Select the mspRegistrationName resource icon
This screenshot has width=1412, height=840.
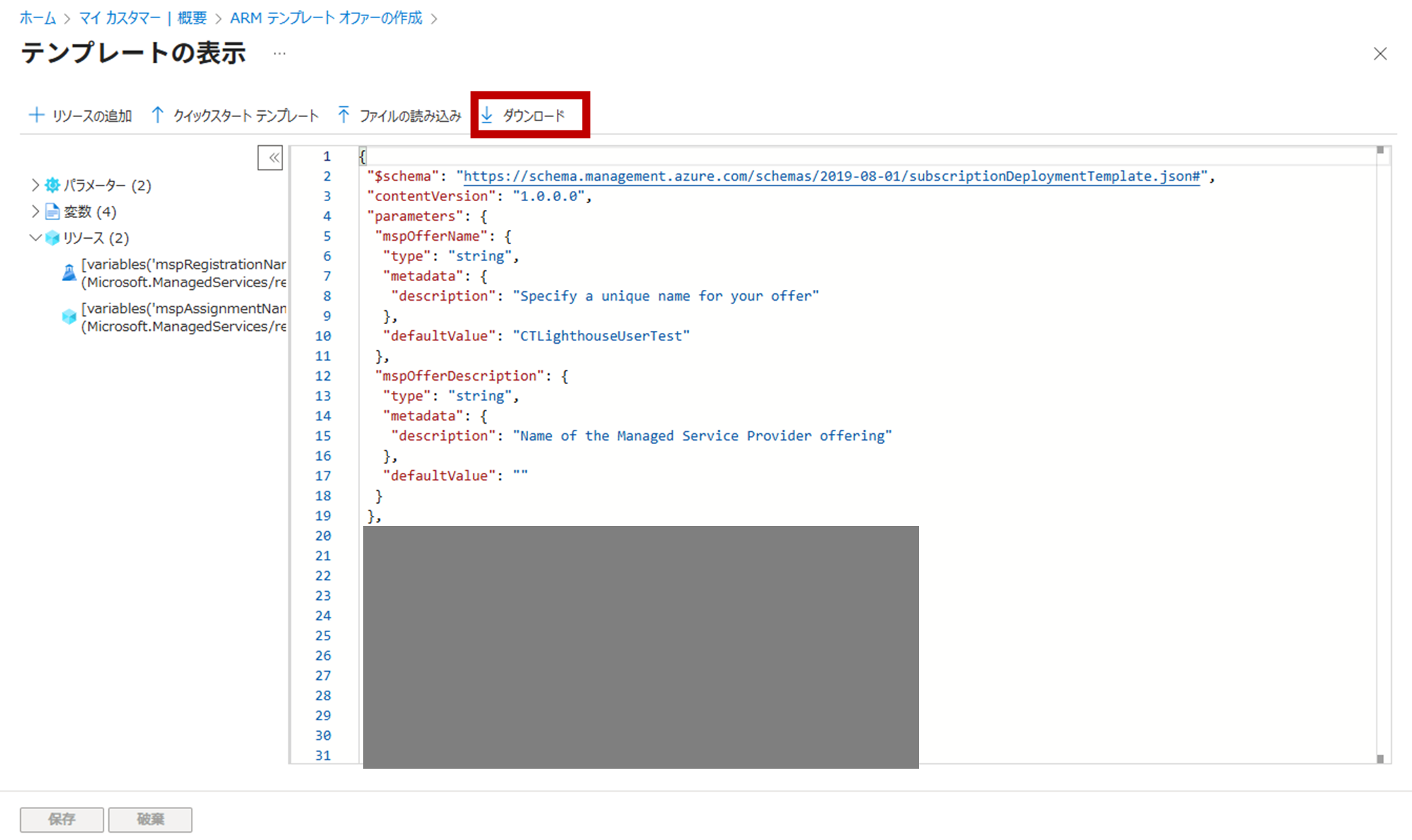tap(69, 273)
